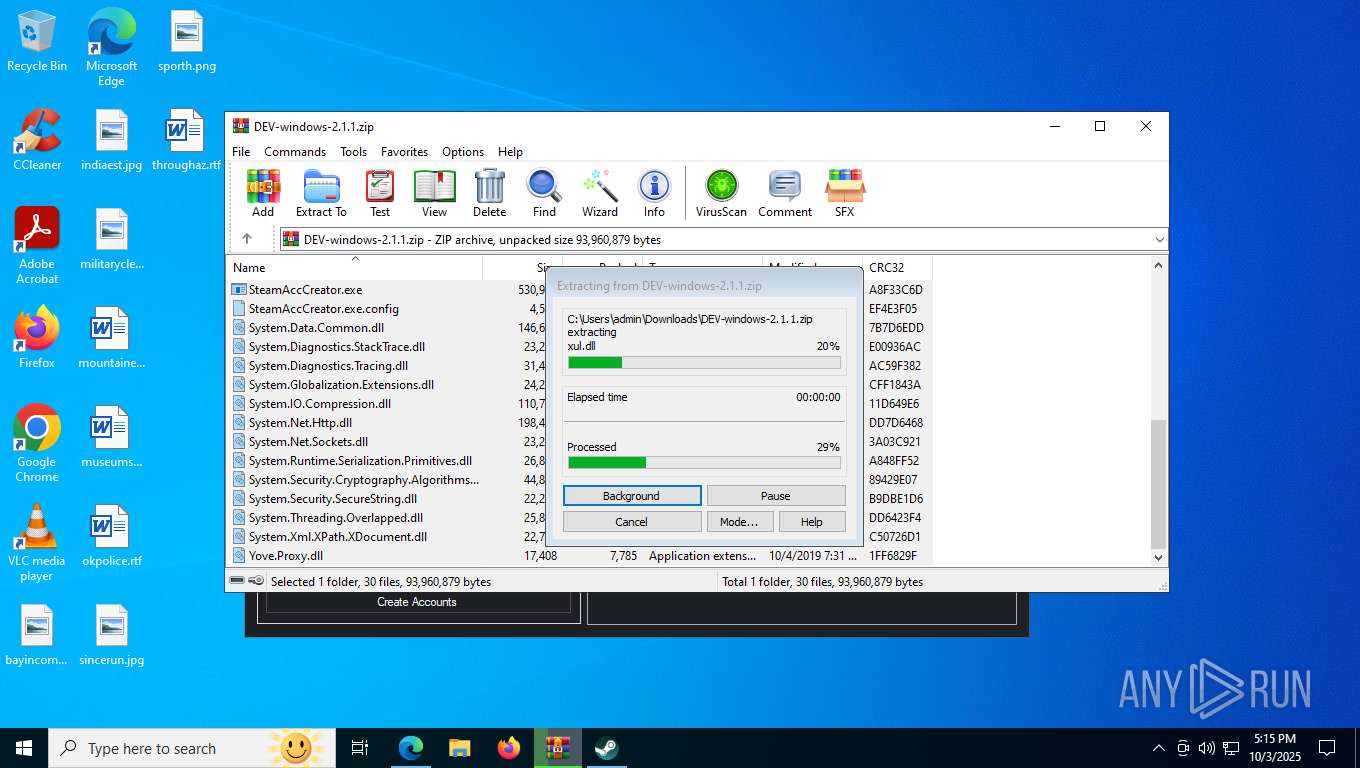Open the File menu

[241, 152]
